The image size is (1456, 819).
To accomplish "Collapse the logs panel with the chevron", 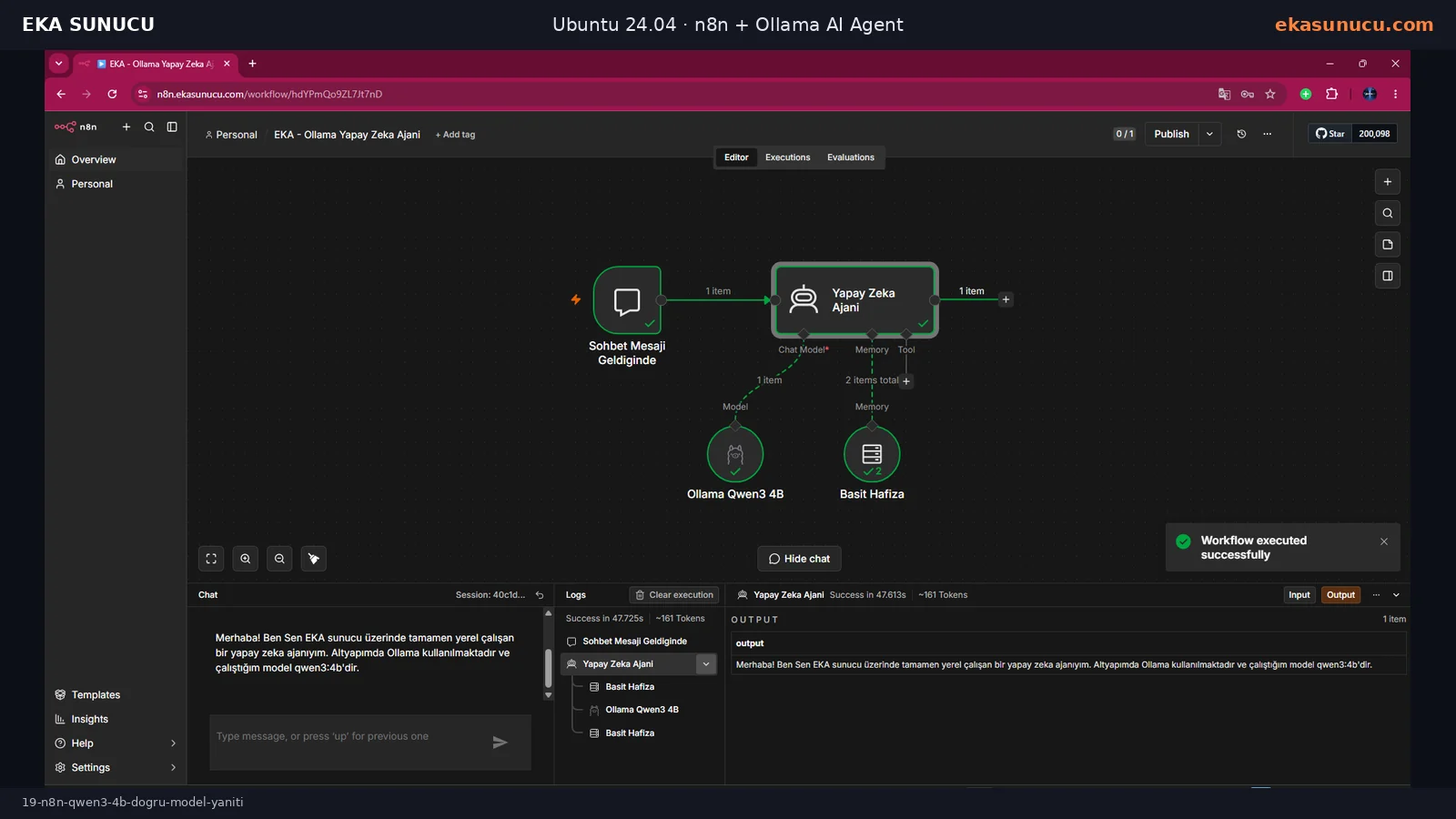I will [1396, 595].
